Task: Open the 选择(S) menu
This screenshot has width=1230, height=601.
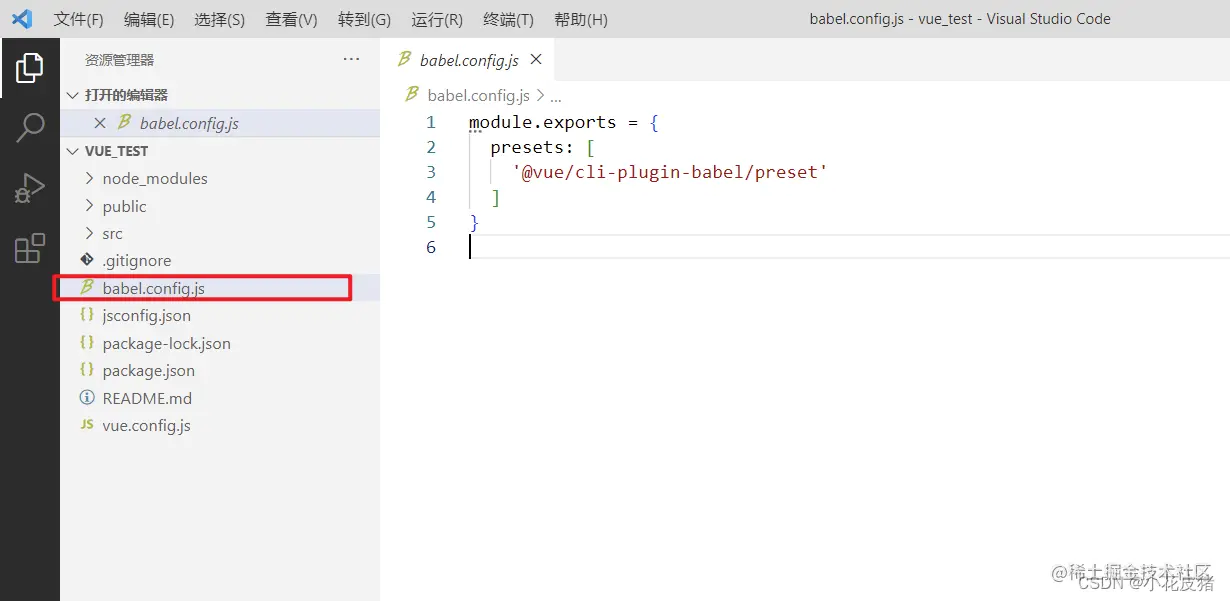Action: click(x=220, y=19)
